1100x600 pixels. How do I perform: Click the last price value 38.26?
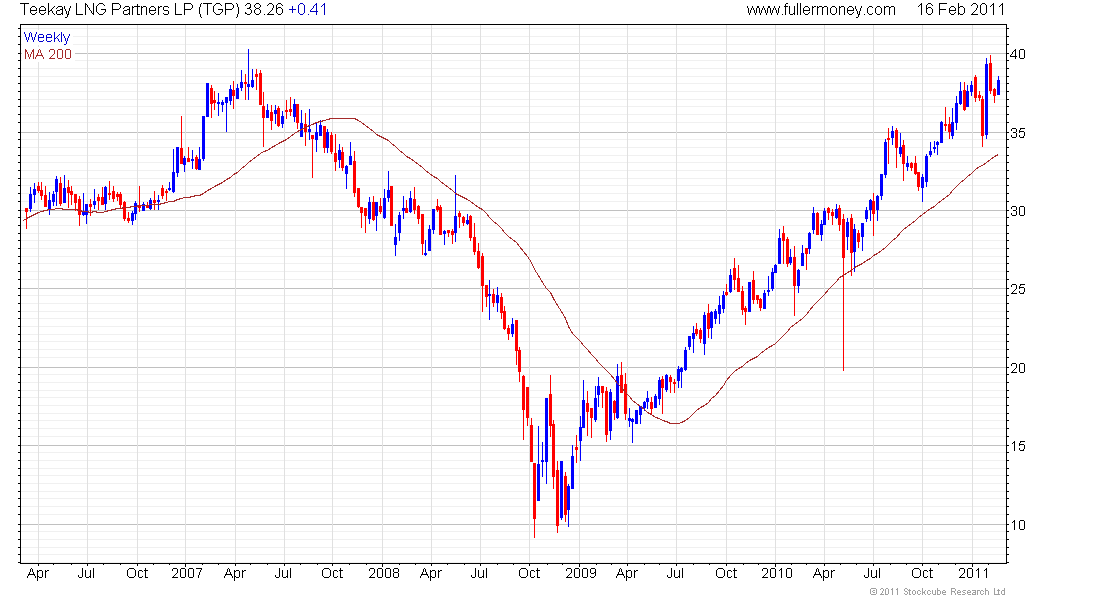click(263, 10)
